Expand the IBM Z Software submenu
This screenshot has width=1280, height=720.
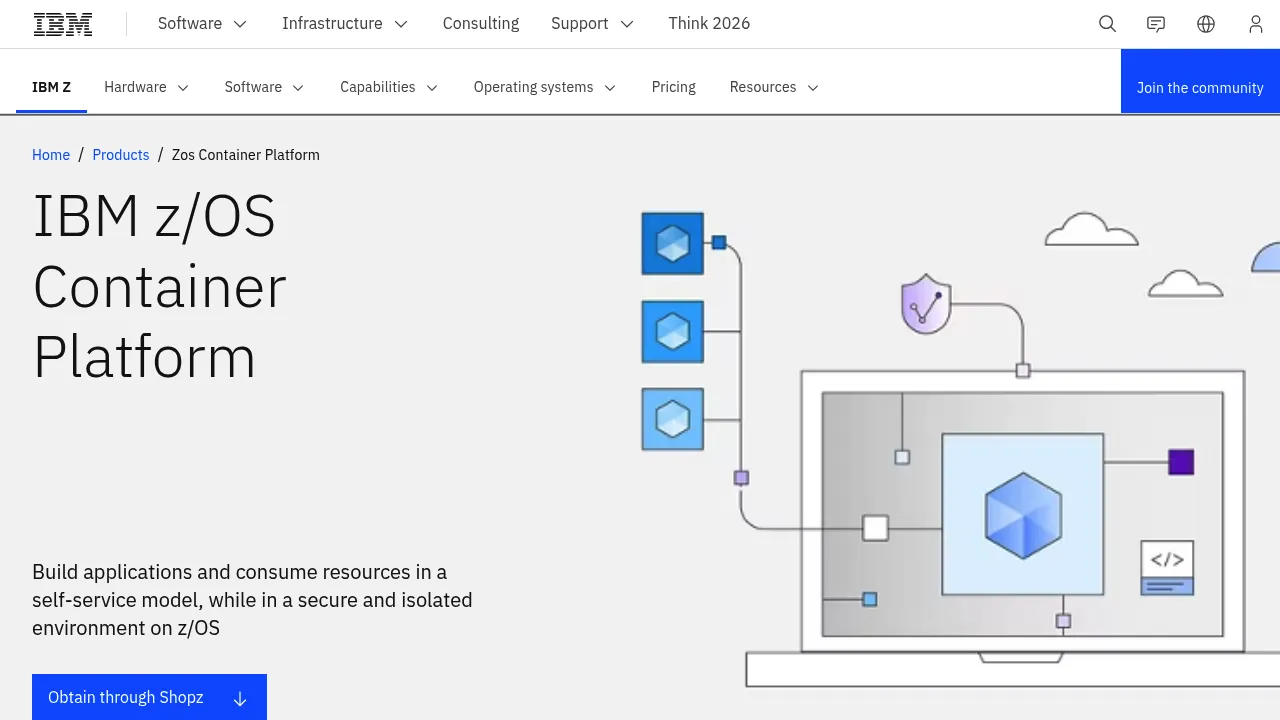[x=265, y=87]
